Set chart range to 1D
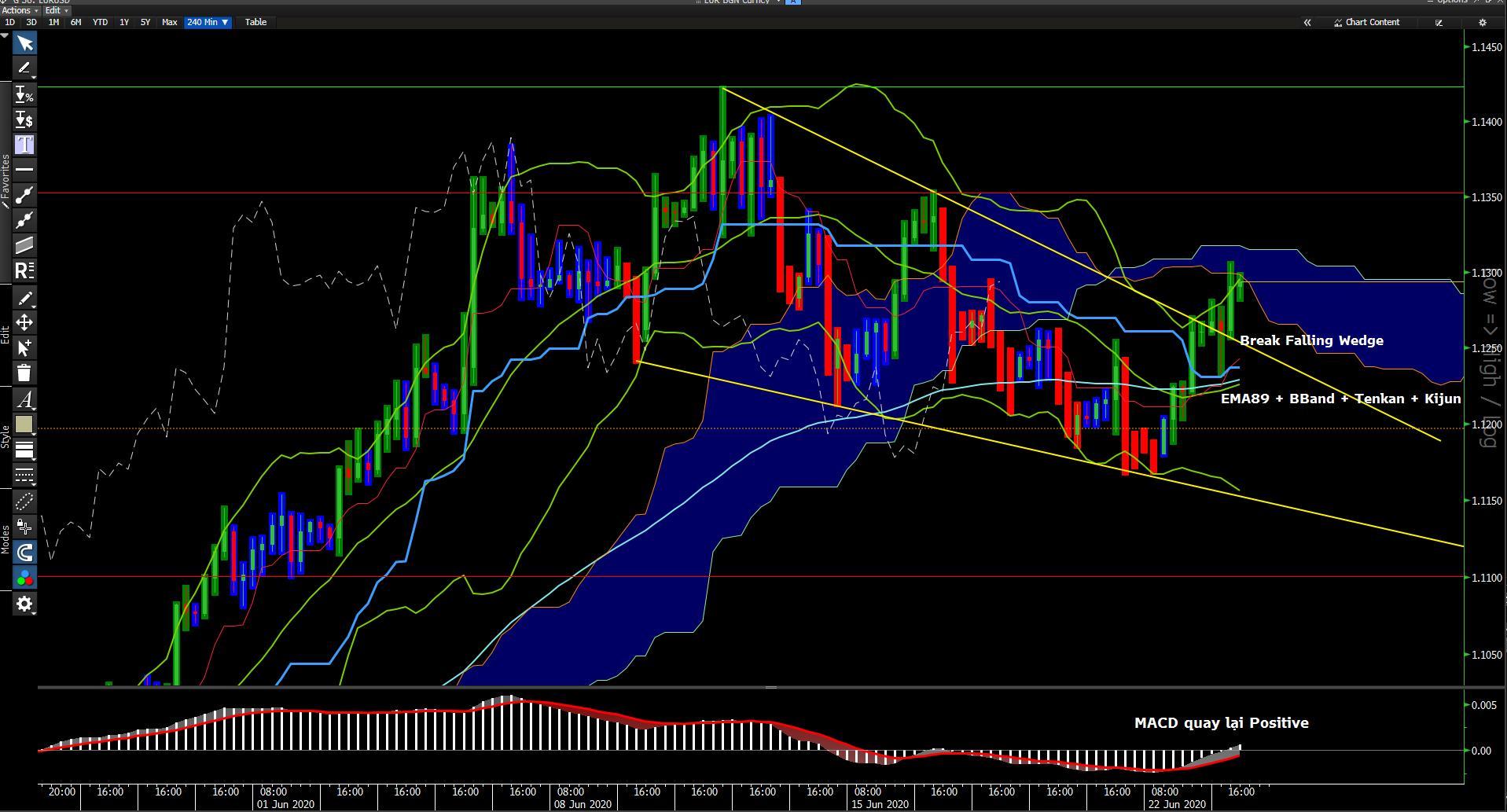 click(x=10, y=22)
